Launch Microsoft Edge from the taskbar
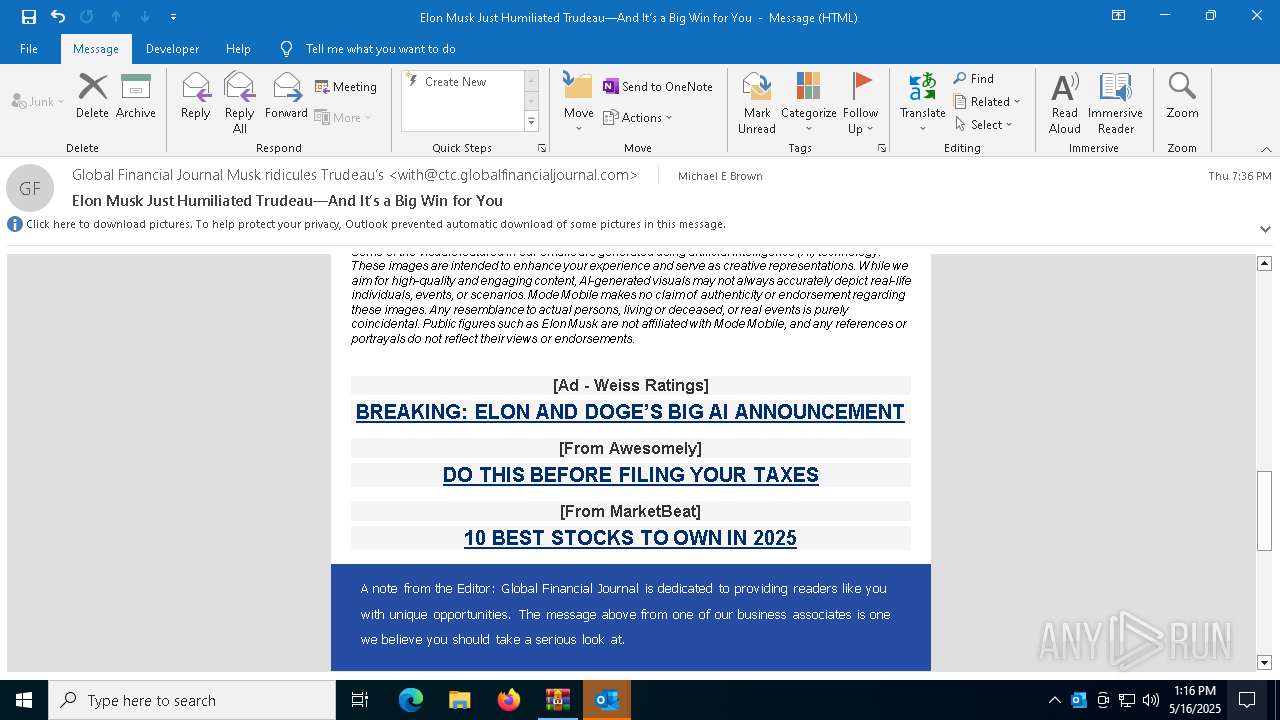The image size is (1280, 720). point(411,700)
